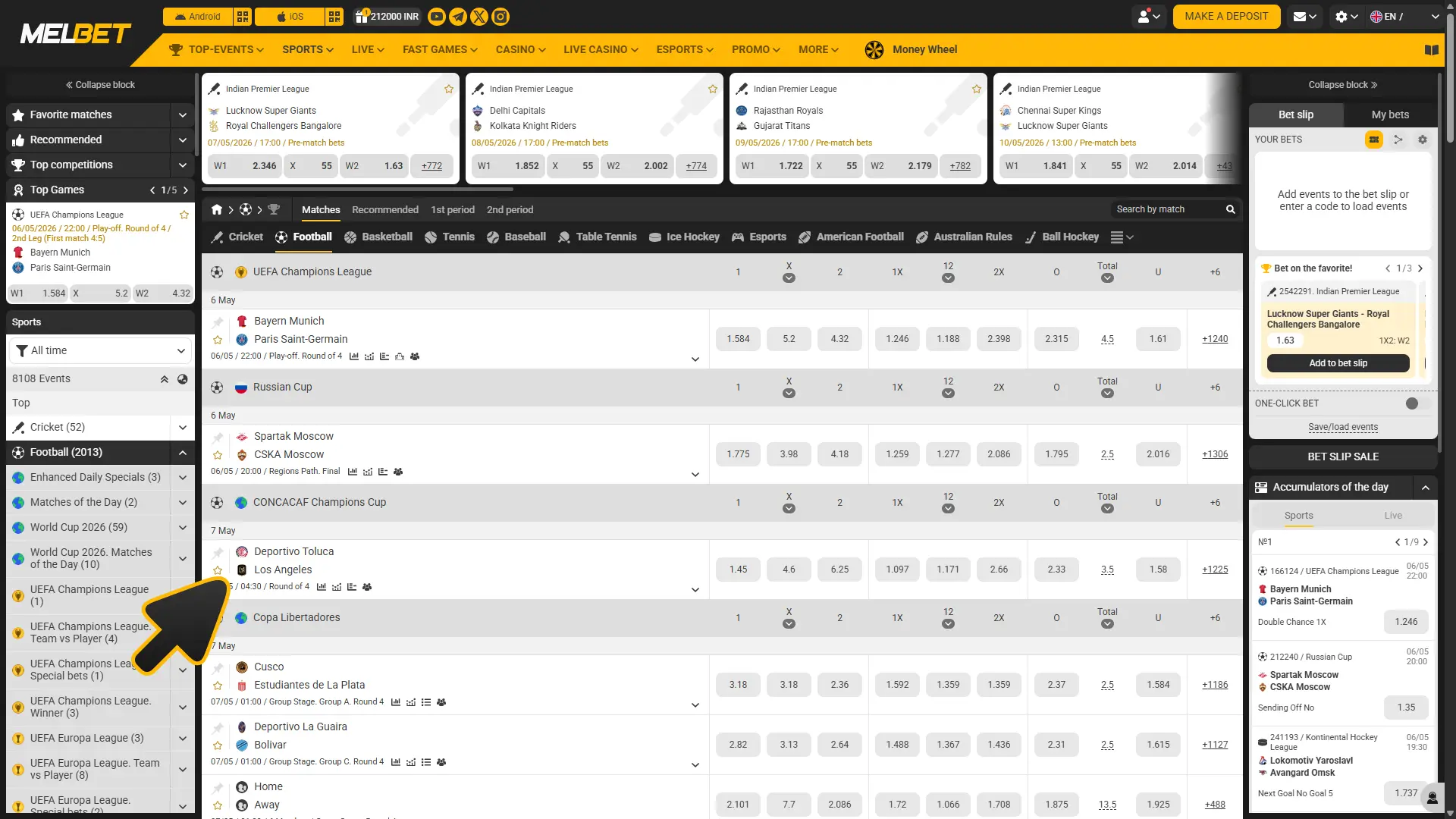1456x819 pixels.
Task: Star the Cusco vs Estudiantes row
Action: point(218,686)
